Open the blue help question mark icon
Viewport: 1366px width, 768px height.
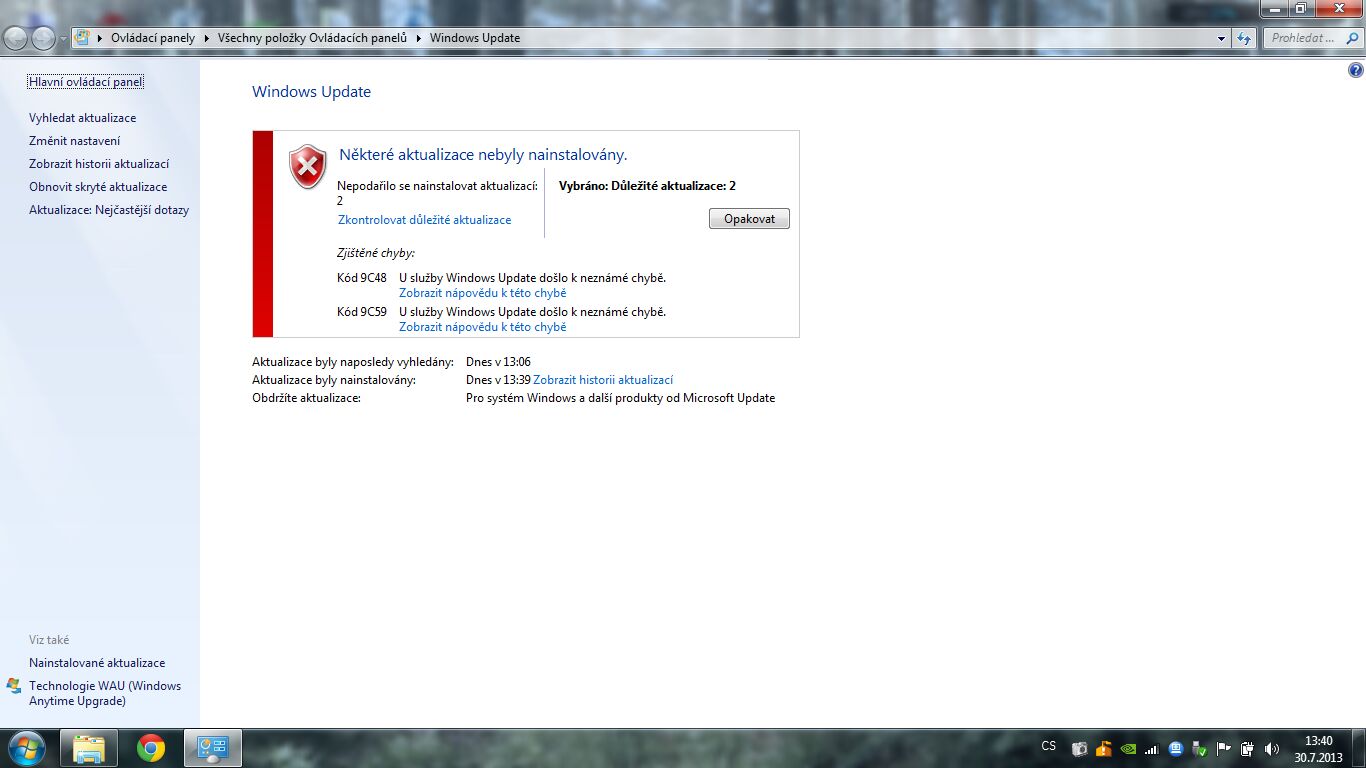pos(1355,70)
